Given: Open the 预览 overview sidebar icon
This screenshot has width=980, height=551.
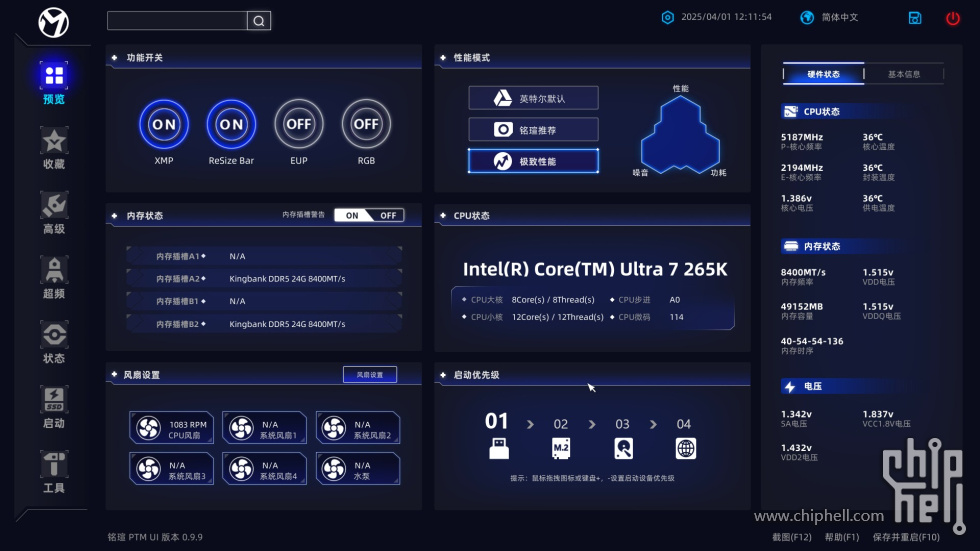Looking at the screenshot, I should (54, 76).
